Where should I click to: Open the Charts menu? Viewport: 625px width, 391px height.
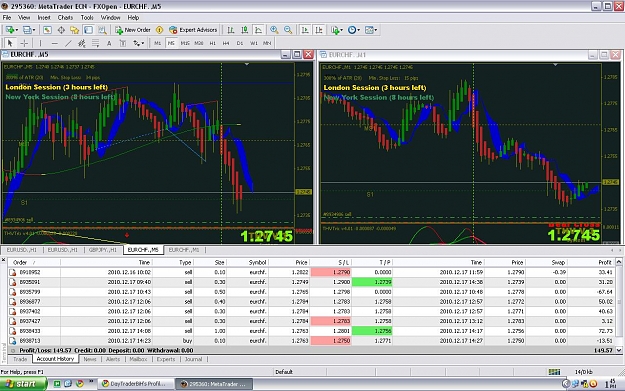(65, 18)
